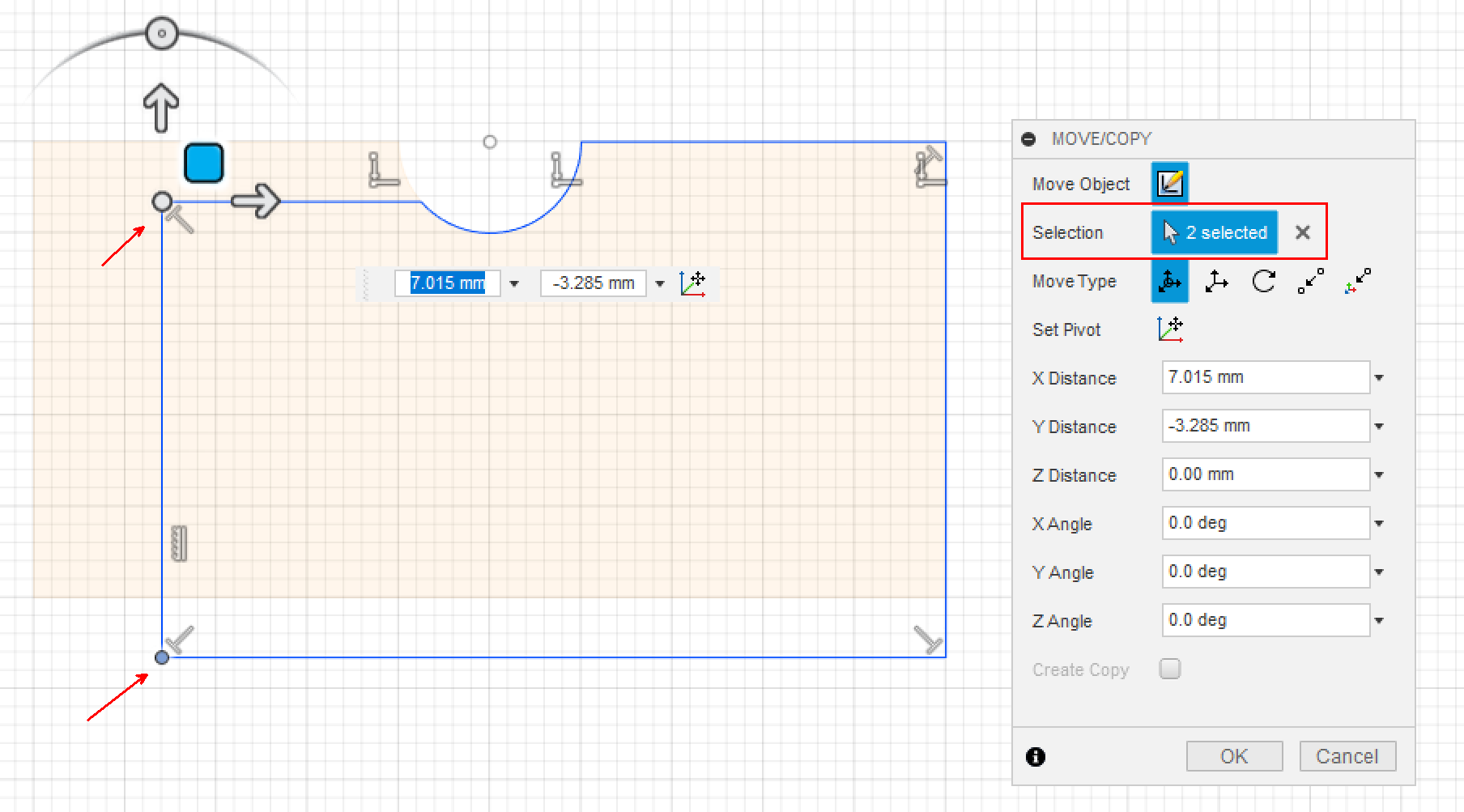Click the Cancel button
The image size is (1464, 812).
pyautogui.click(x=1347, y=756)
